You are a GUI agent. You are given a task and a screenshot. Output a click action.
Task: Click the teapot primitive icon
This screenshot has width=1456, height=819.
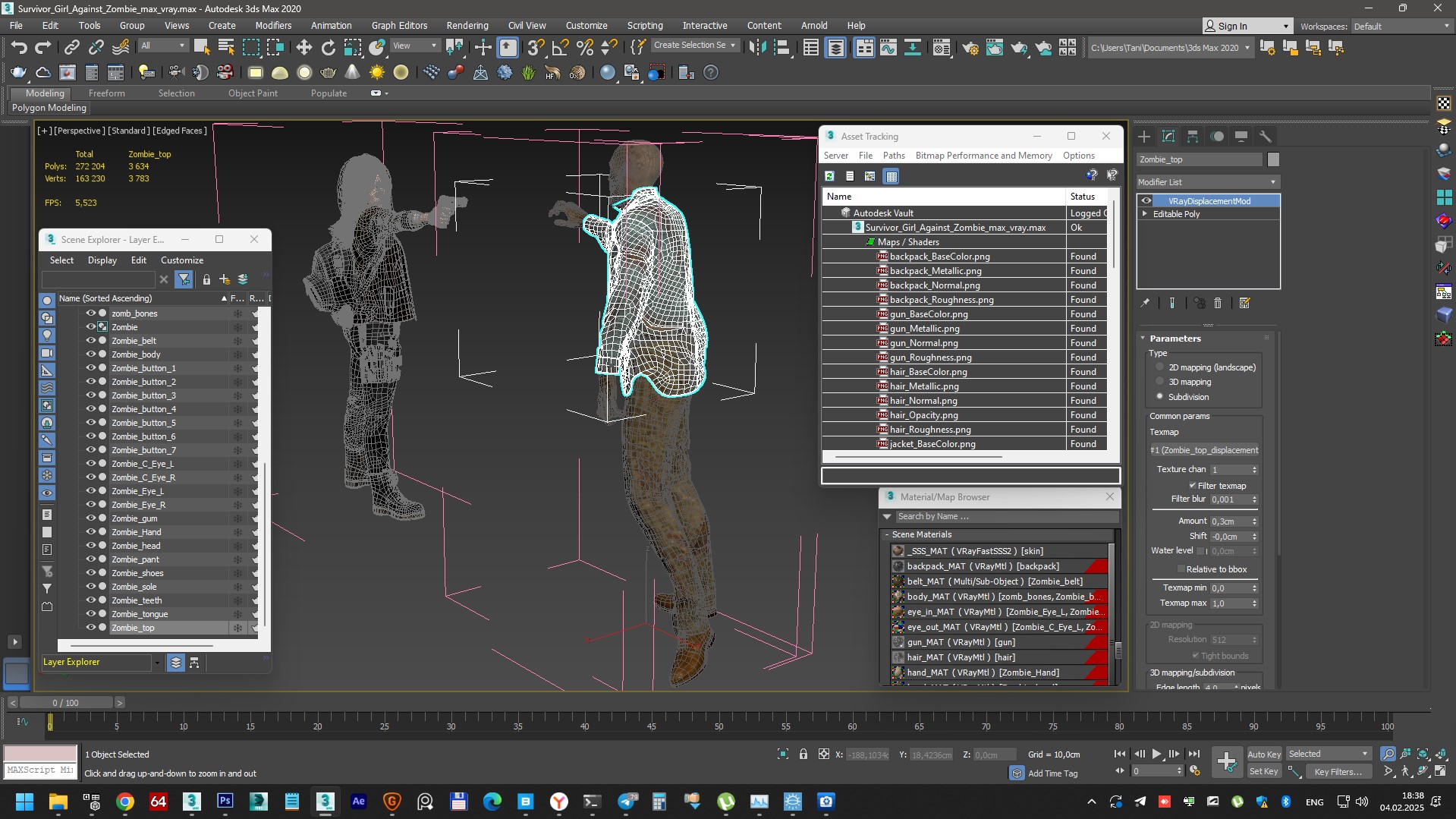(x=329, y=73)
